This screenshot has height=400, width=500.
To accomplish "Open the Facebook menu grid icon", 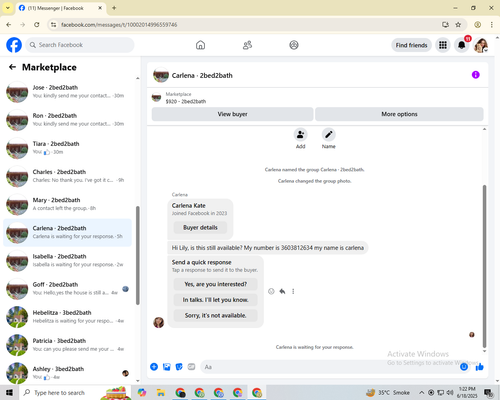I will pyautogui.click(x=443, y=45).
